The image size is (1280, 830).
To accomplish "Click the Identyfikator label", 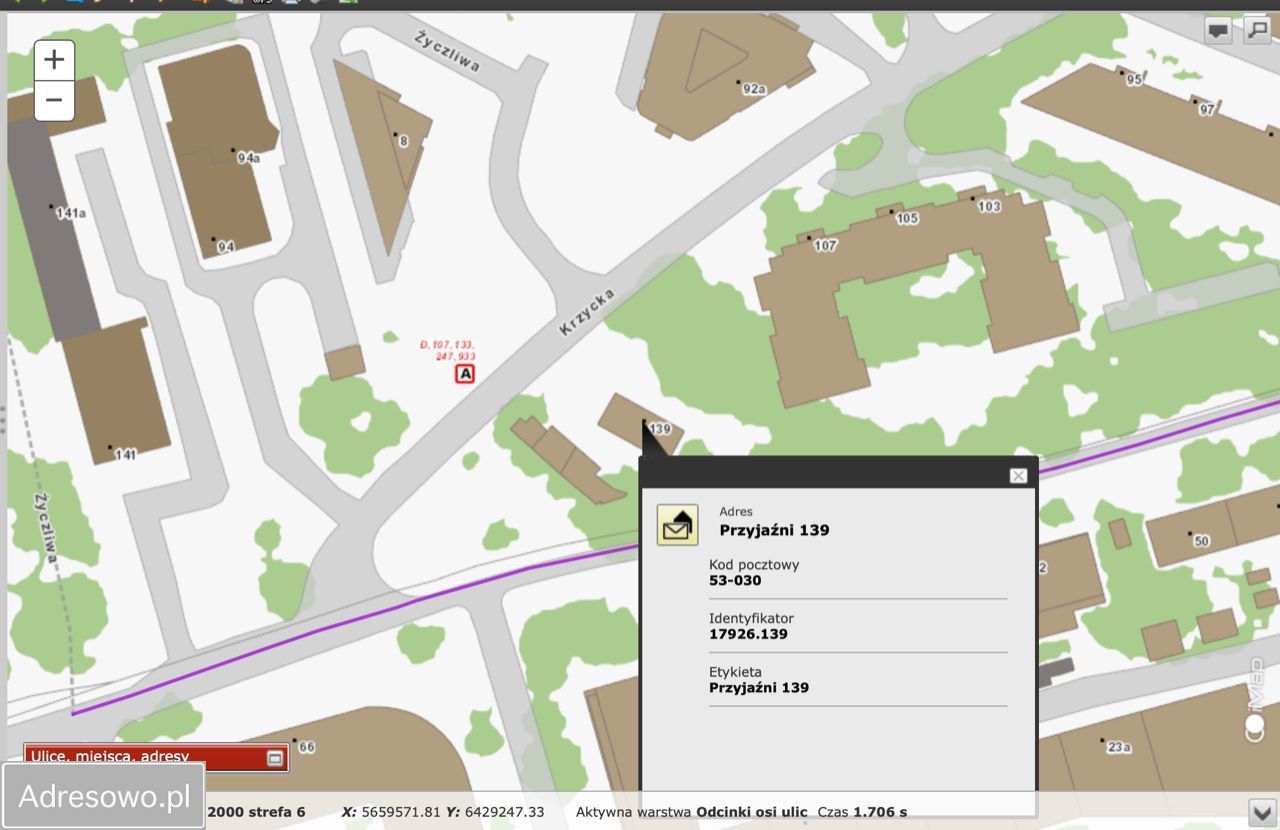I will (x=751, y=618).
